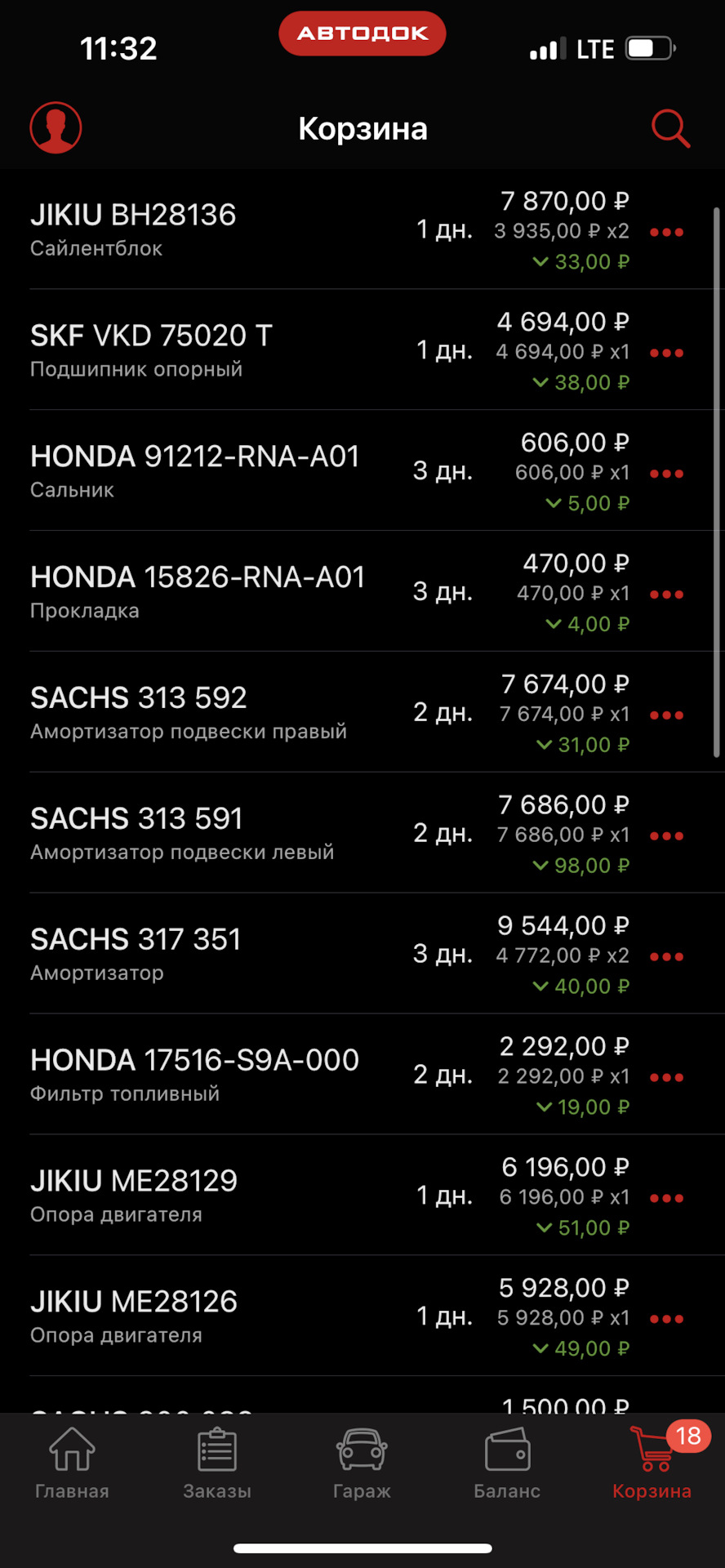Open the HONDA 15826-RNA-A01 Прокладка item
Image resolution: width=725 pixels, height=1568 pixels.
point(362,591)
